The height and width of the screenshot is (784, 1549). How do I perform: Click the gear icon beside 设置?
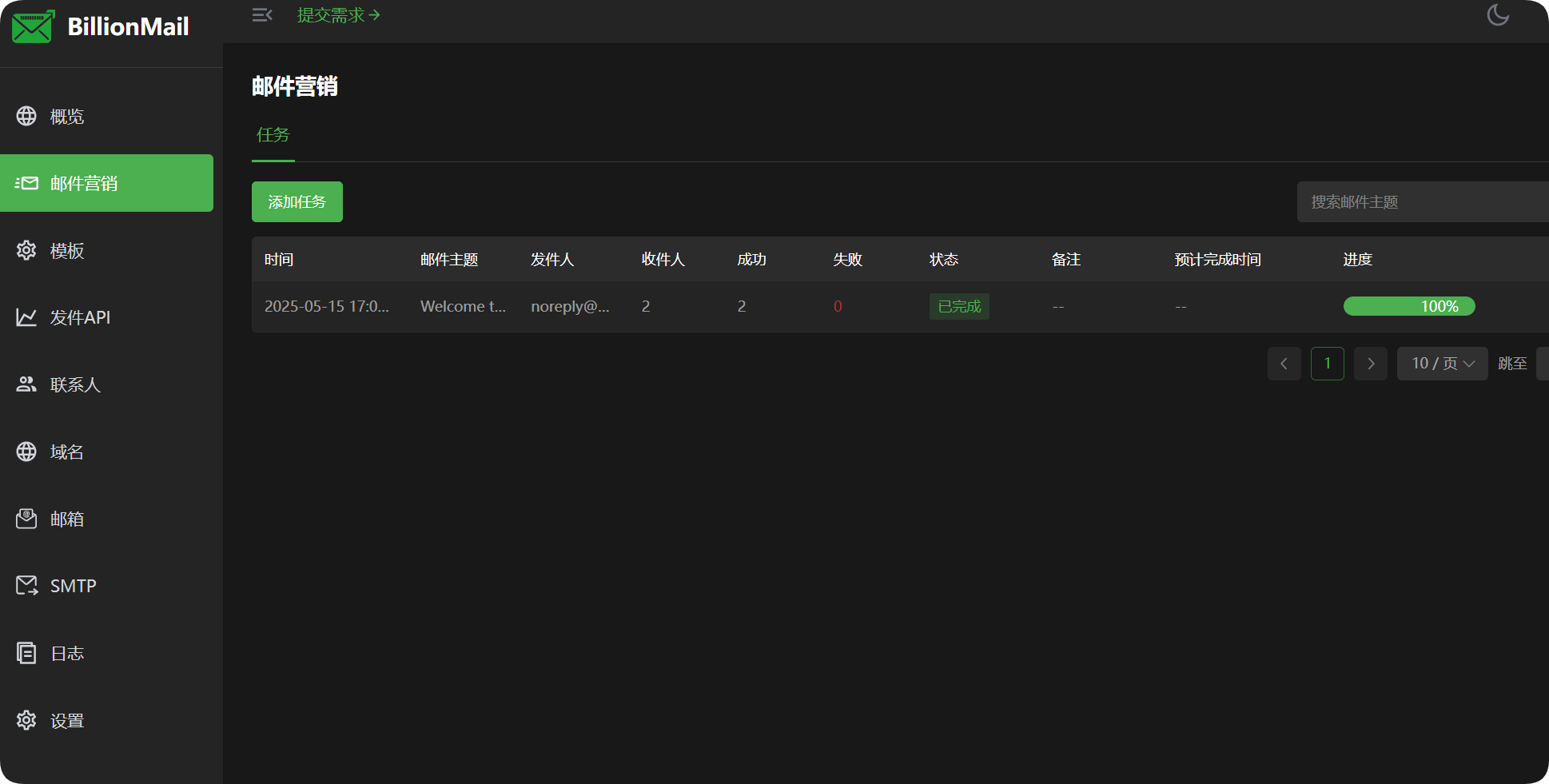(26, 720)
